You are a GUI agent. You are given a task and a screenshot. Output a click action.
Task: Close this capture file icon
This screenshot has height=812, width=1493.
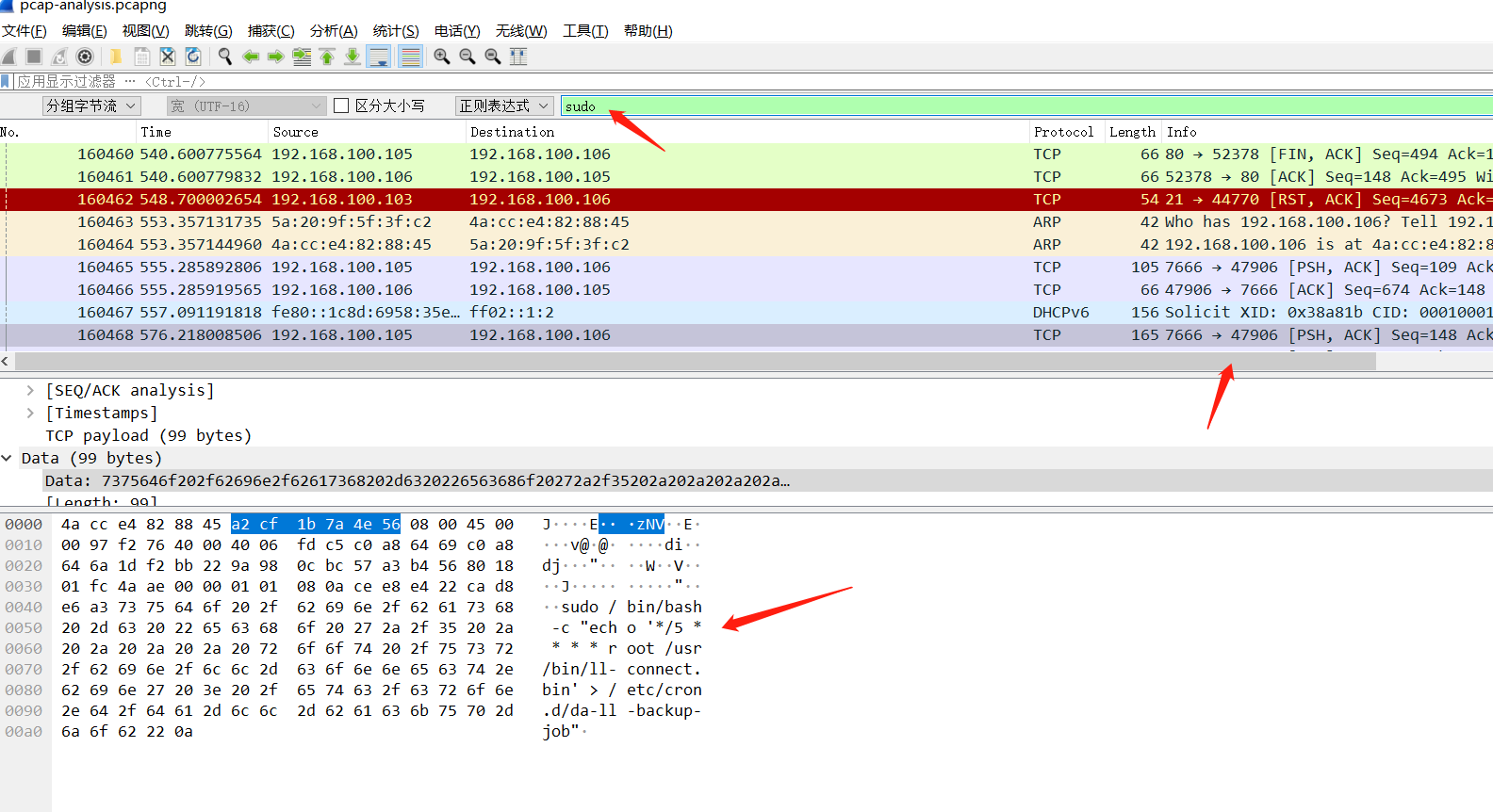coord(167,57)
